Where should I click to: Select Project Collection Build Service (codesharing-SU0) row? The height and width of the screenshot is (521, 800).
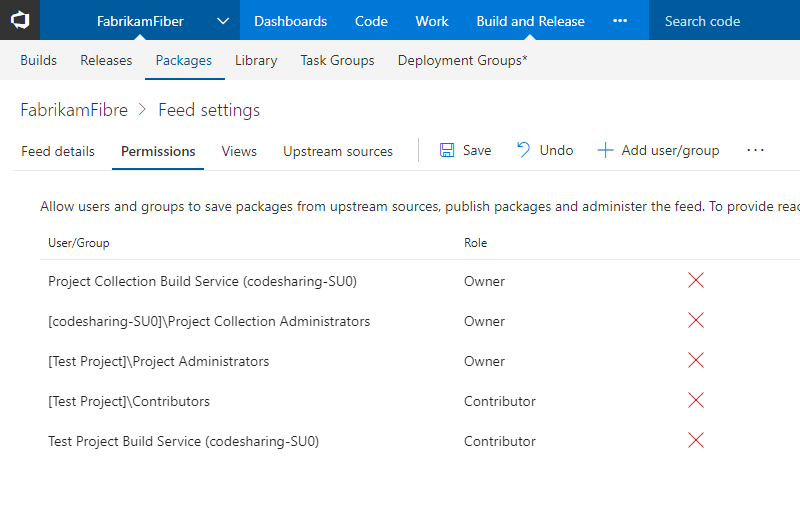click(420, 281)
